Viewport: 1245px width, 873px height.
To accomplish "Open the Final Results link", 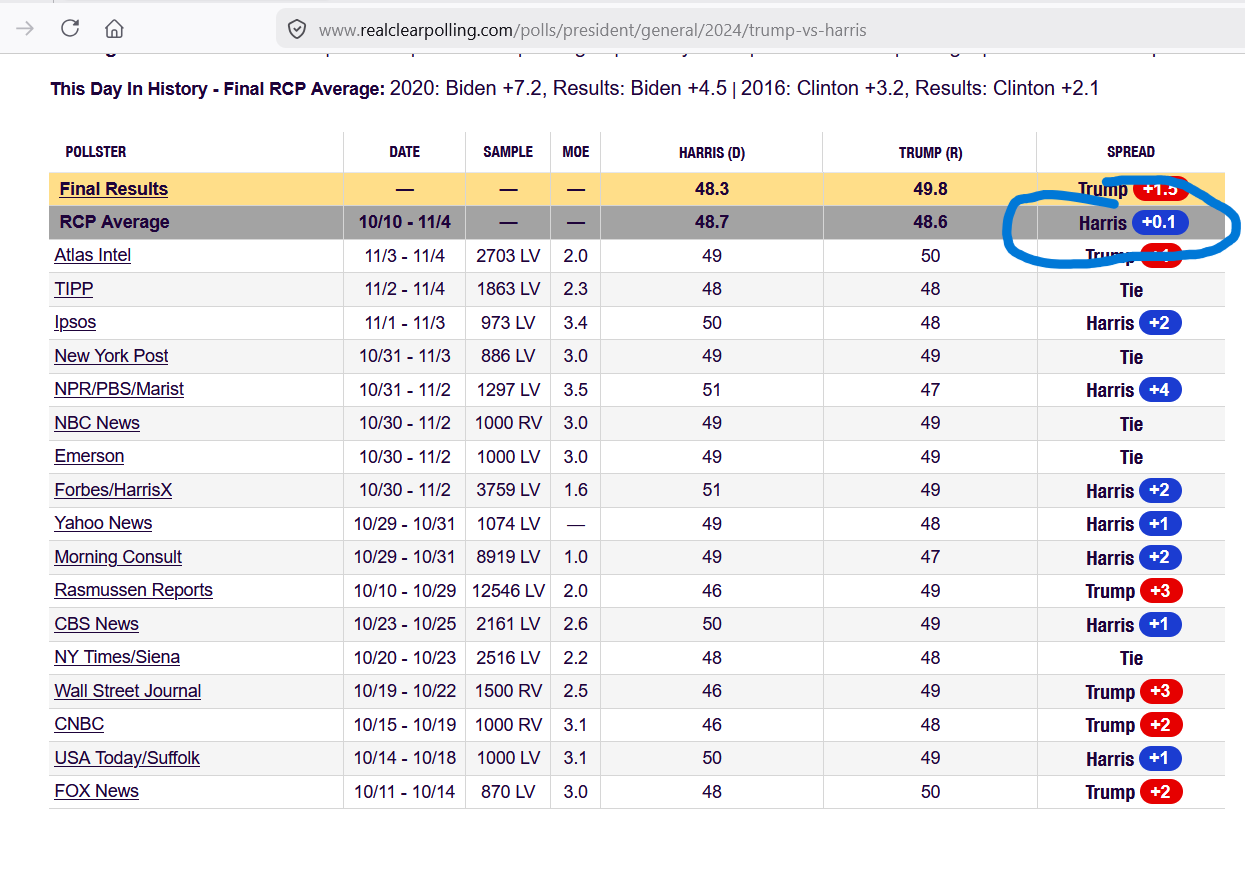I will click(113, 189).
